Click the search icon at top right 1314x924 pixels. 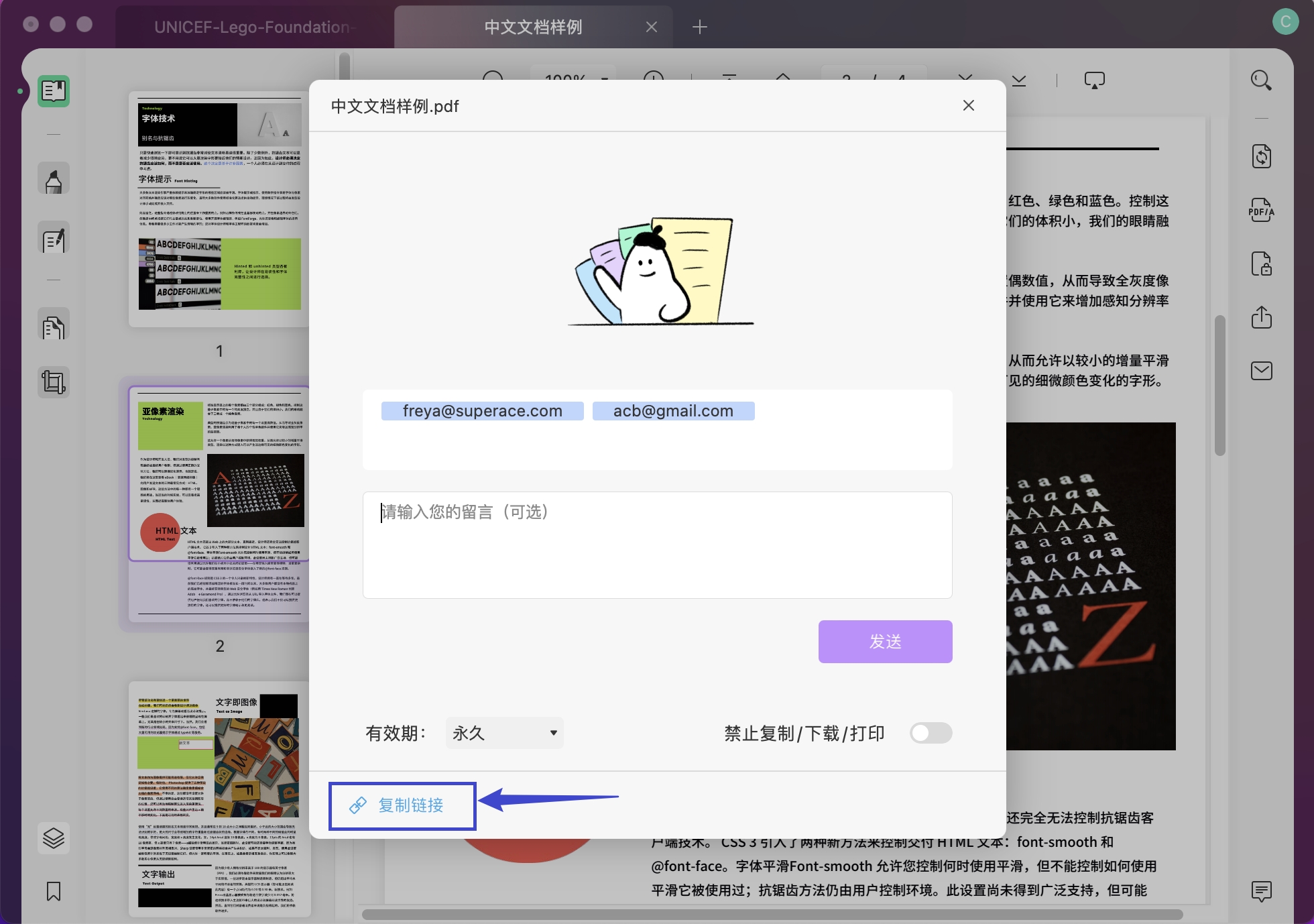(x=1261, y=80)
